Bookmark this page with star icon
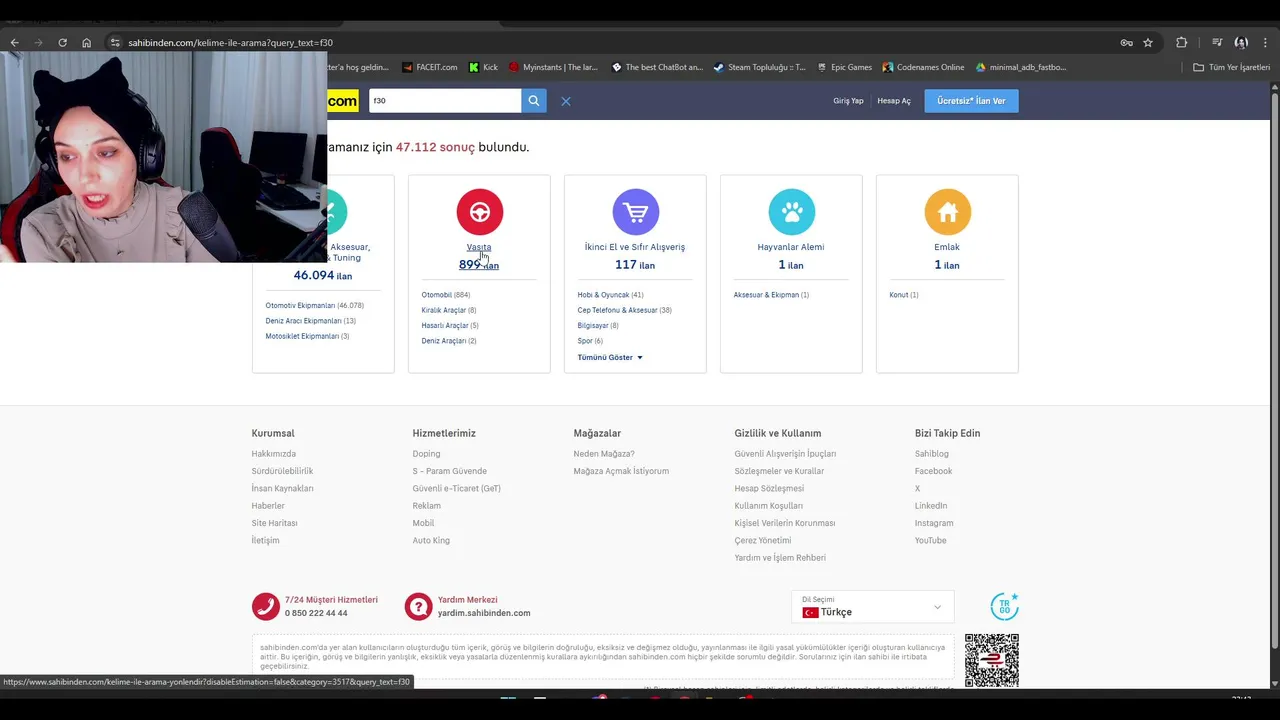 [x=1148, y=43]
